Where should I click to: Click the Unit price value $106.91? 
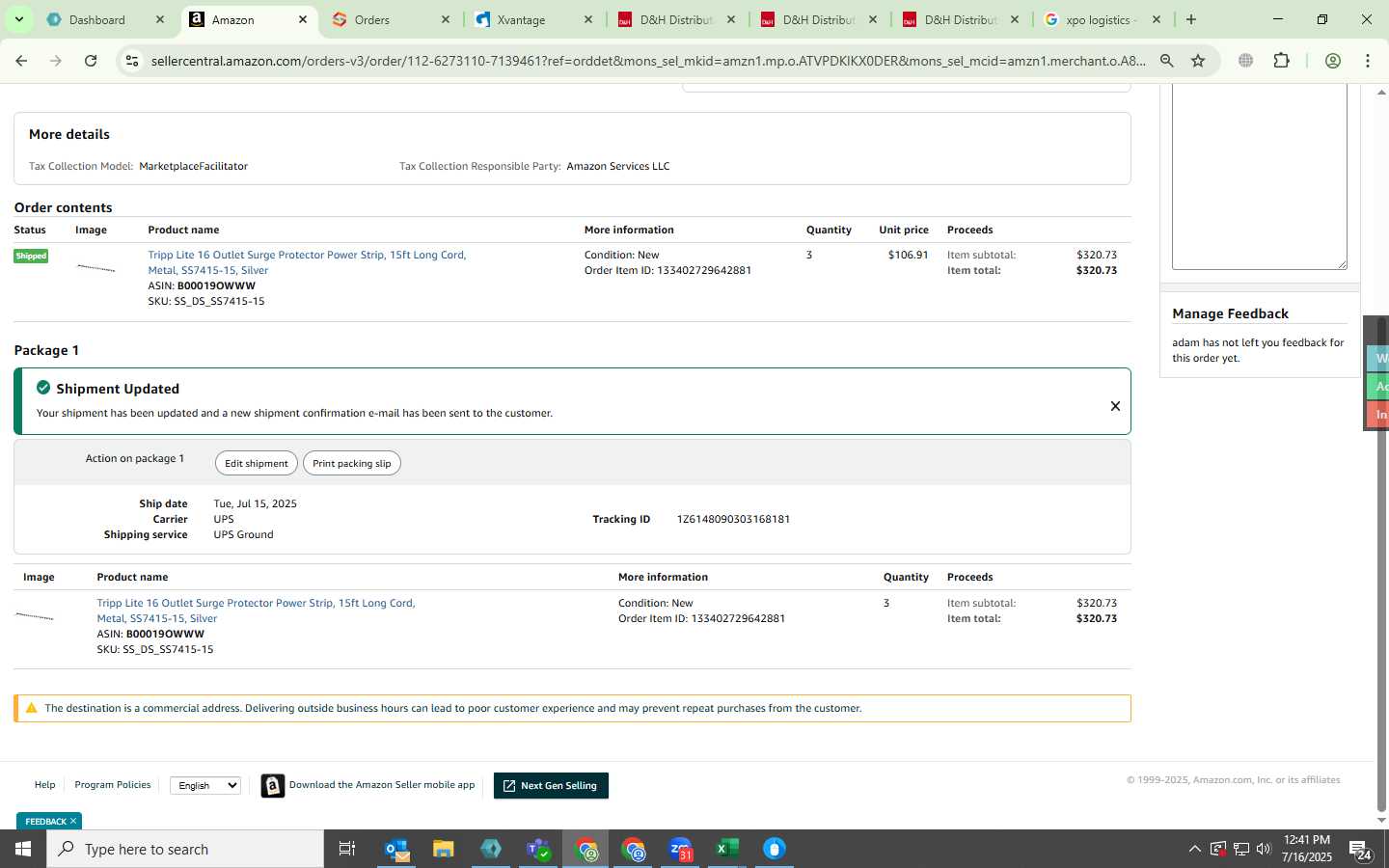click(908, 255)
